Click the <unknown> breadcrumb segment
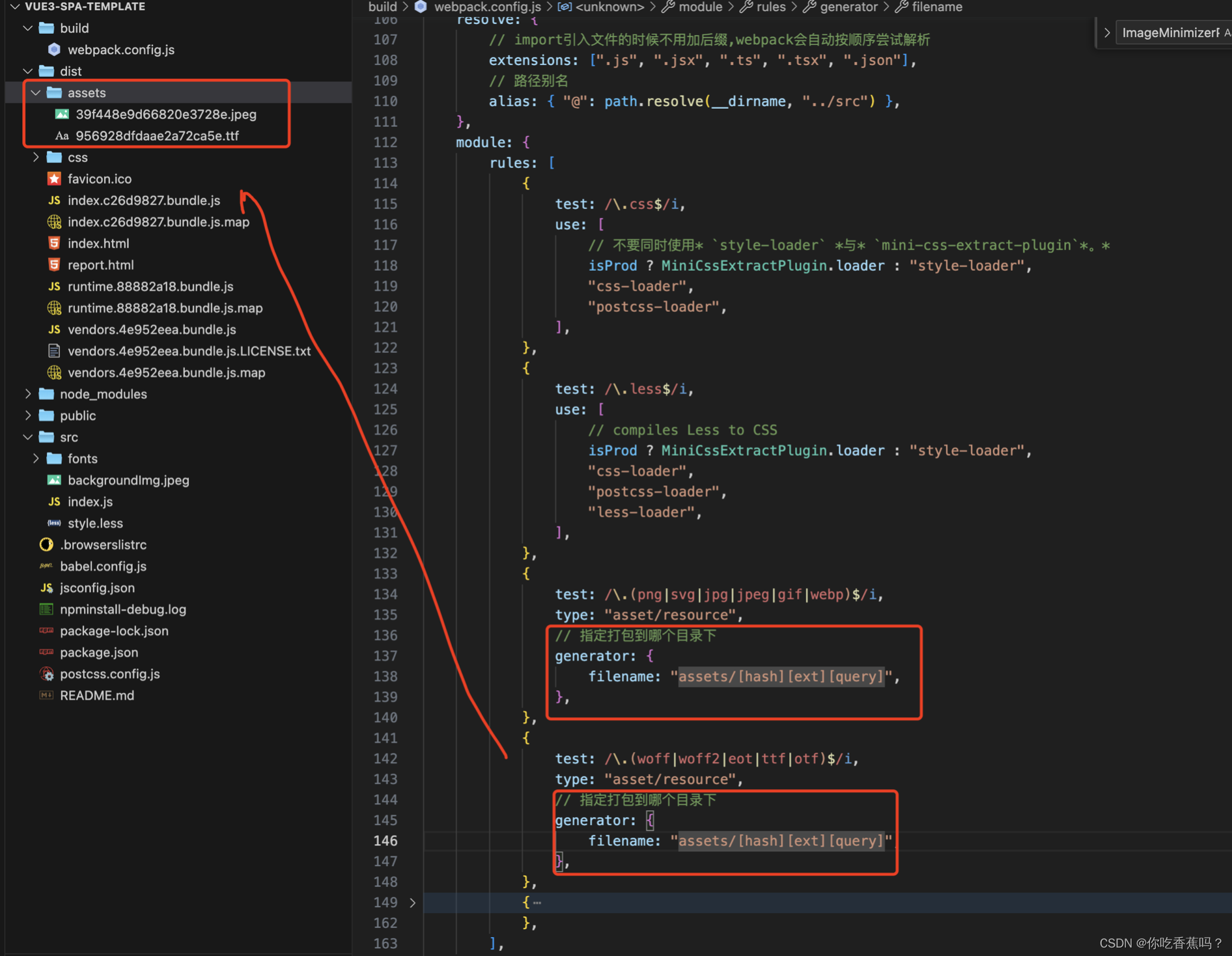 click(609, 7)
